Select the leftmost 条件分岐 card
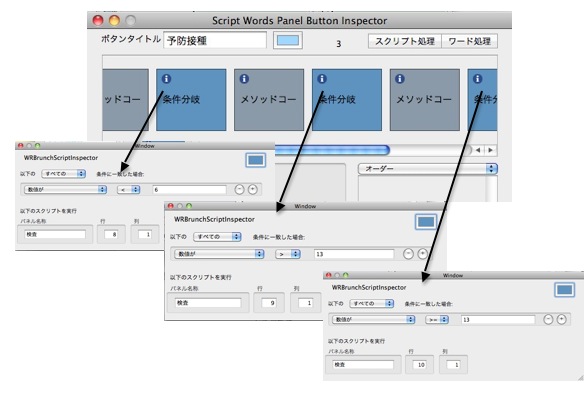The height and width of the screenshot is (399, 588). click(x=191, y=100)
